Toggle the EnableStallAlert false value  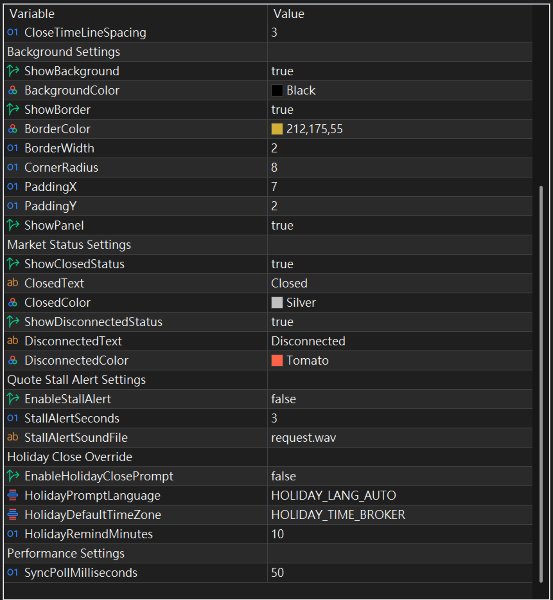(283, 399)
